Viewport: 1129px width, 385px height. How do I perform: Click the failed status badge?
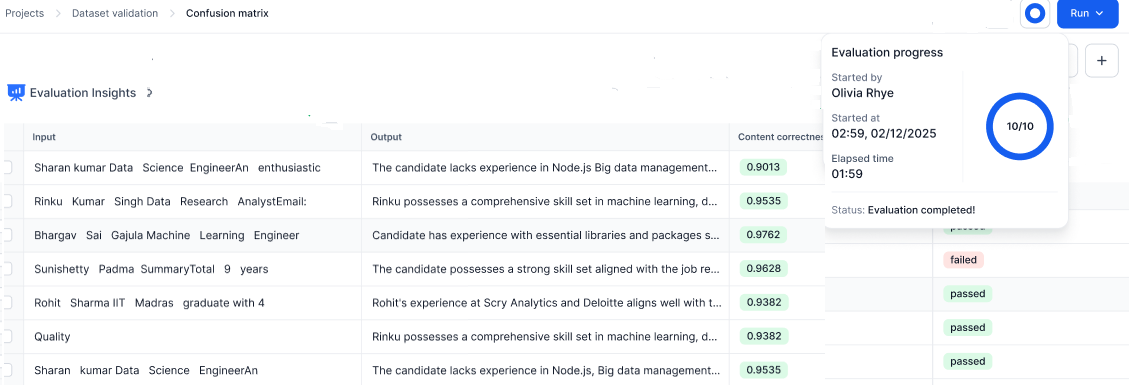963,260
